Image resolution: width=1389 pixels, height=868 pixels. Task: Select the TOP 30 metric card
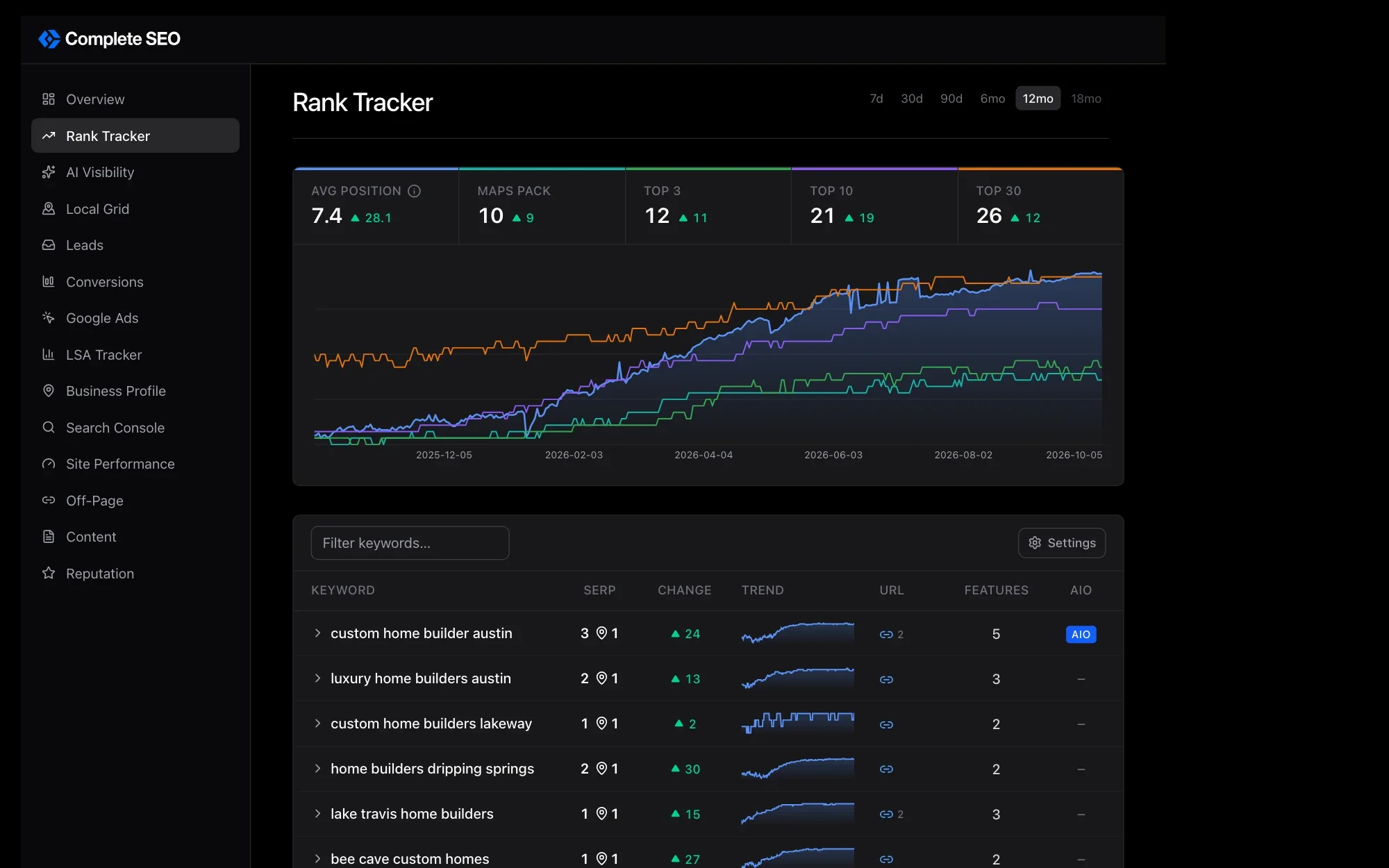click(x=1040, y=206)
